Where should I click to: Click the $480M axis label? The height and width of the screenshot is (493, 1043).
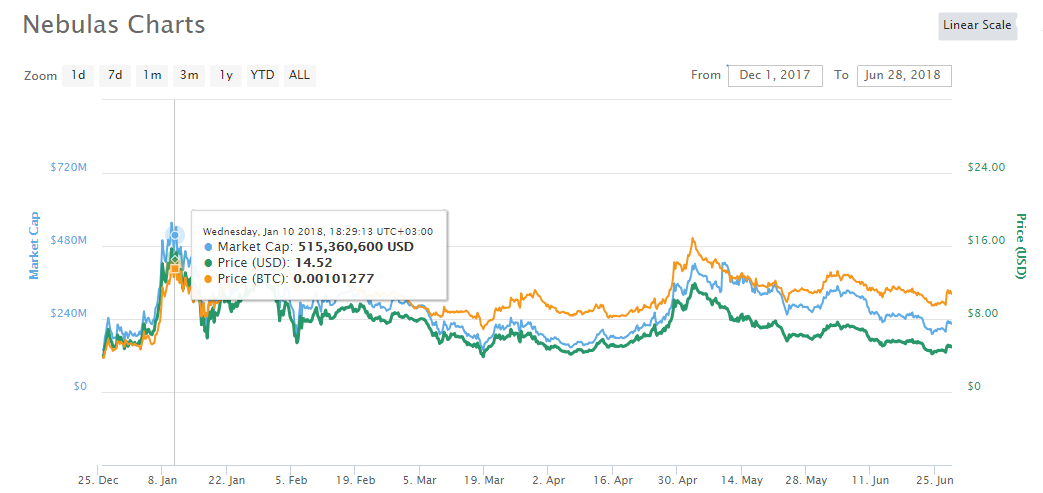tap(69, 240)
